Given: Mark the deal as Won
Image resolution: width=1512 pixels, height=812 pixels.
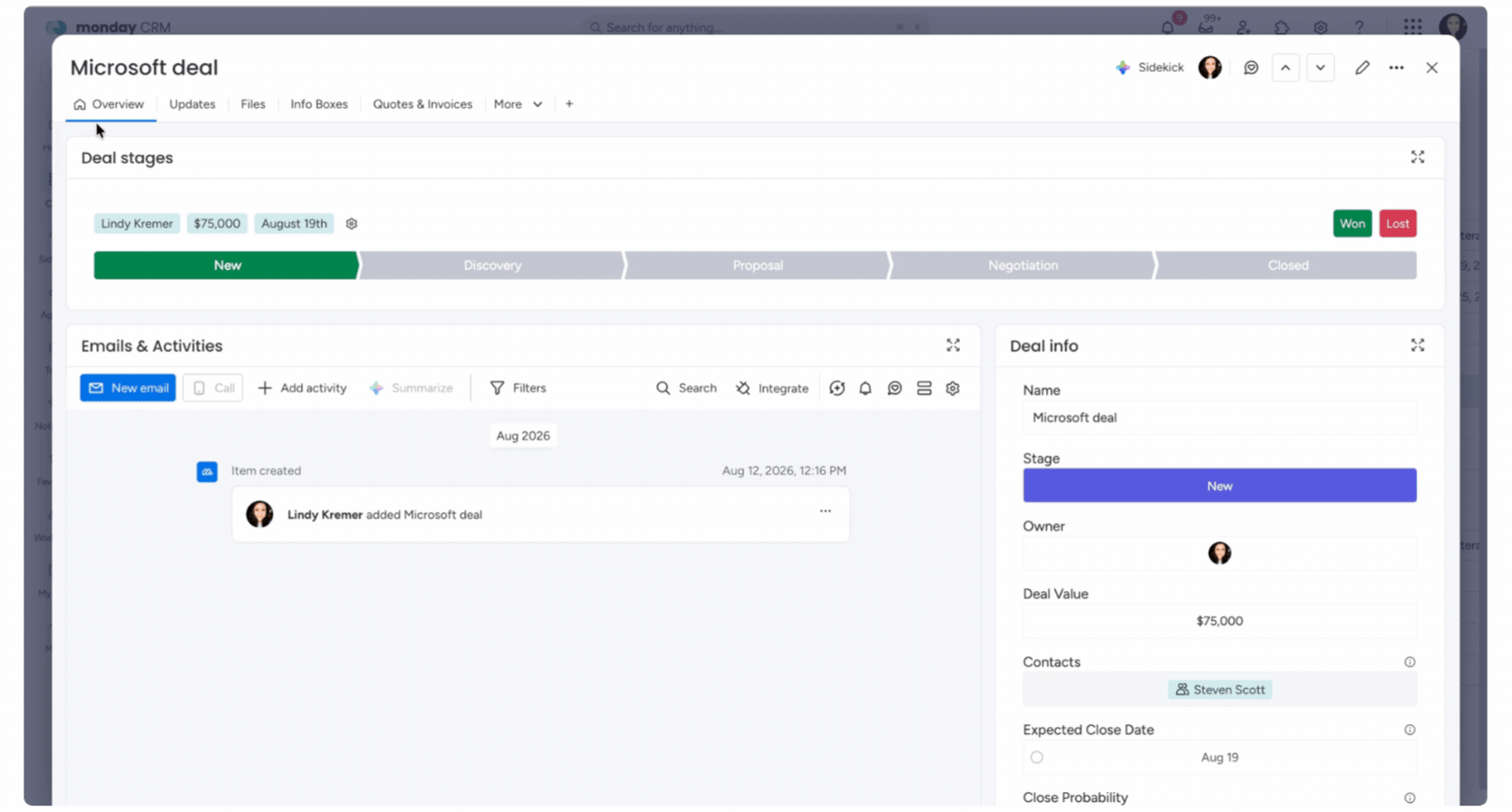Looking at the screenshot, I should pyautogui.click(x=1352, y=224).
